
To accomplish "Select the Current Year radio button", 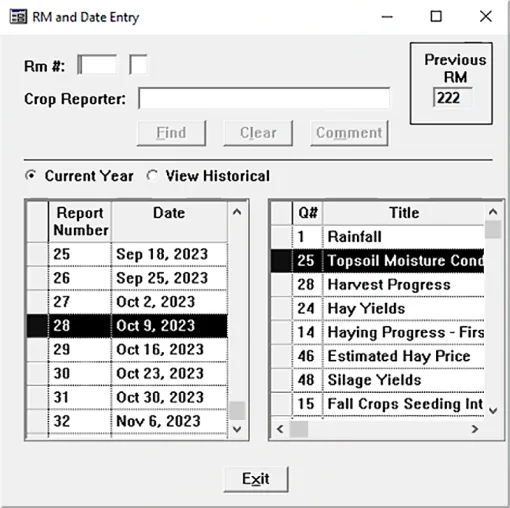I will pos(31,175).
